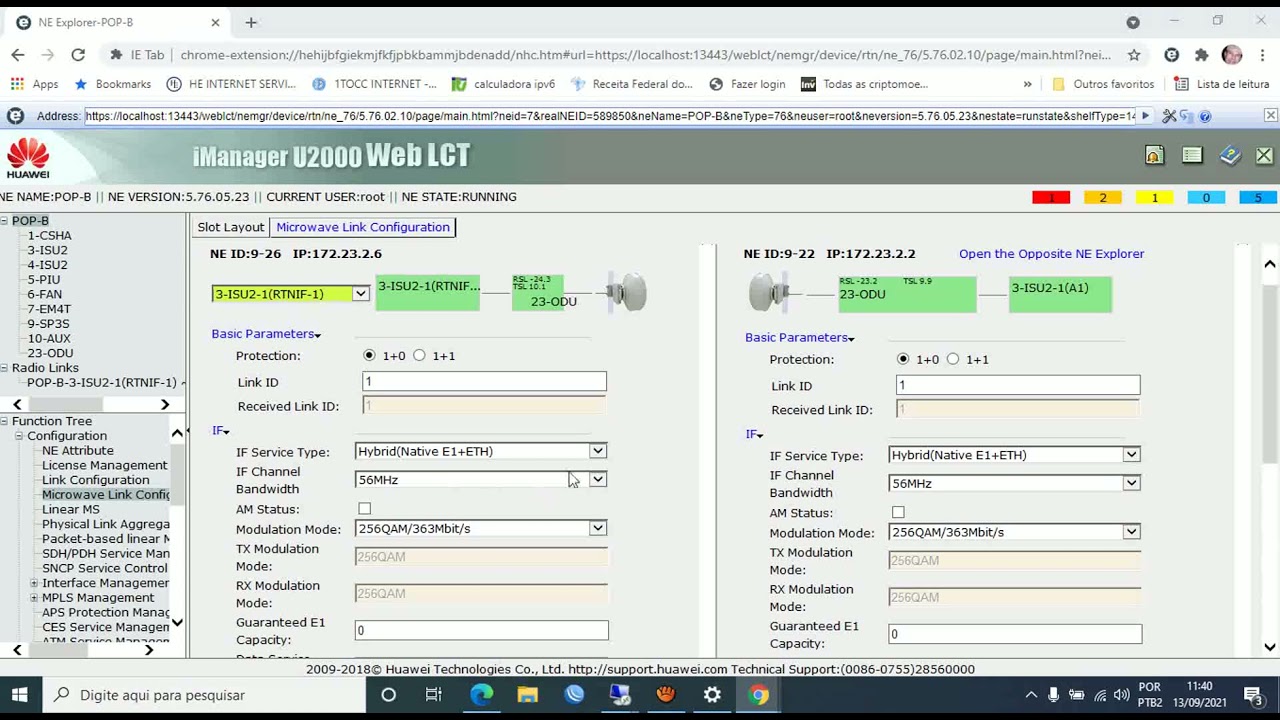Viewport: 1280px width, 720px height.
Task: Open the Chrome extensions puzzle icon
Action: click(1201, 55)
